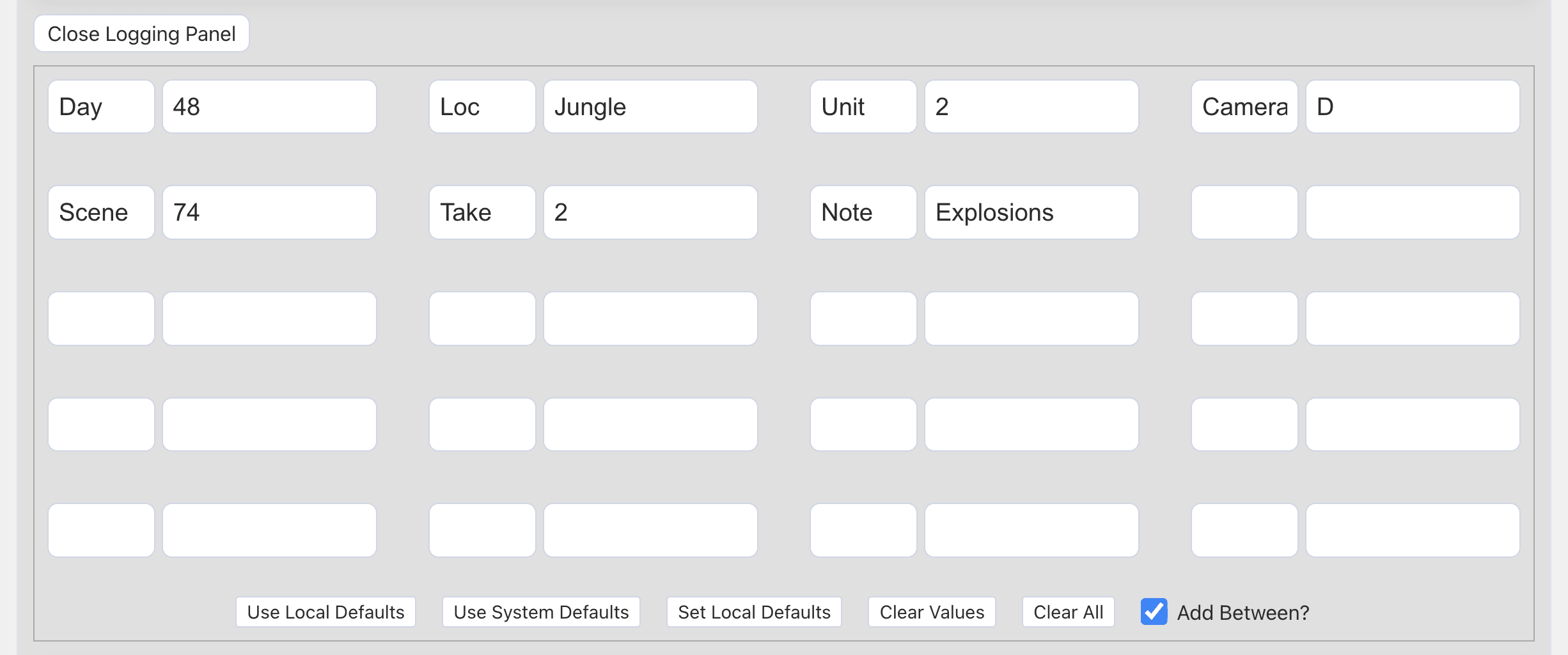The image size is (1568, 655).
Task: Select the Loc value field containing Jungle
Action: (x=650, y=107)
